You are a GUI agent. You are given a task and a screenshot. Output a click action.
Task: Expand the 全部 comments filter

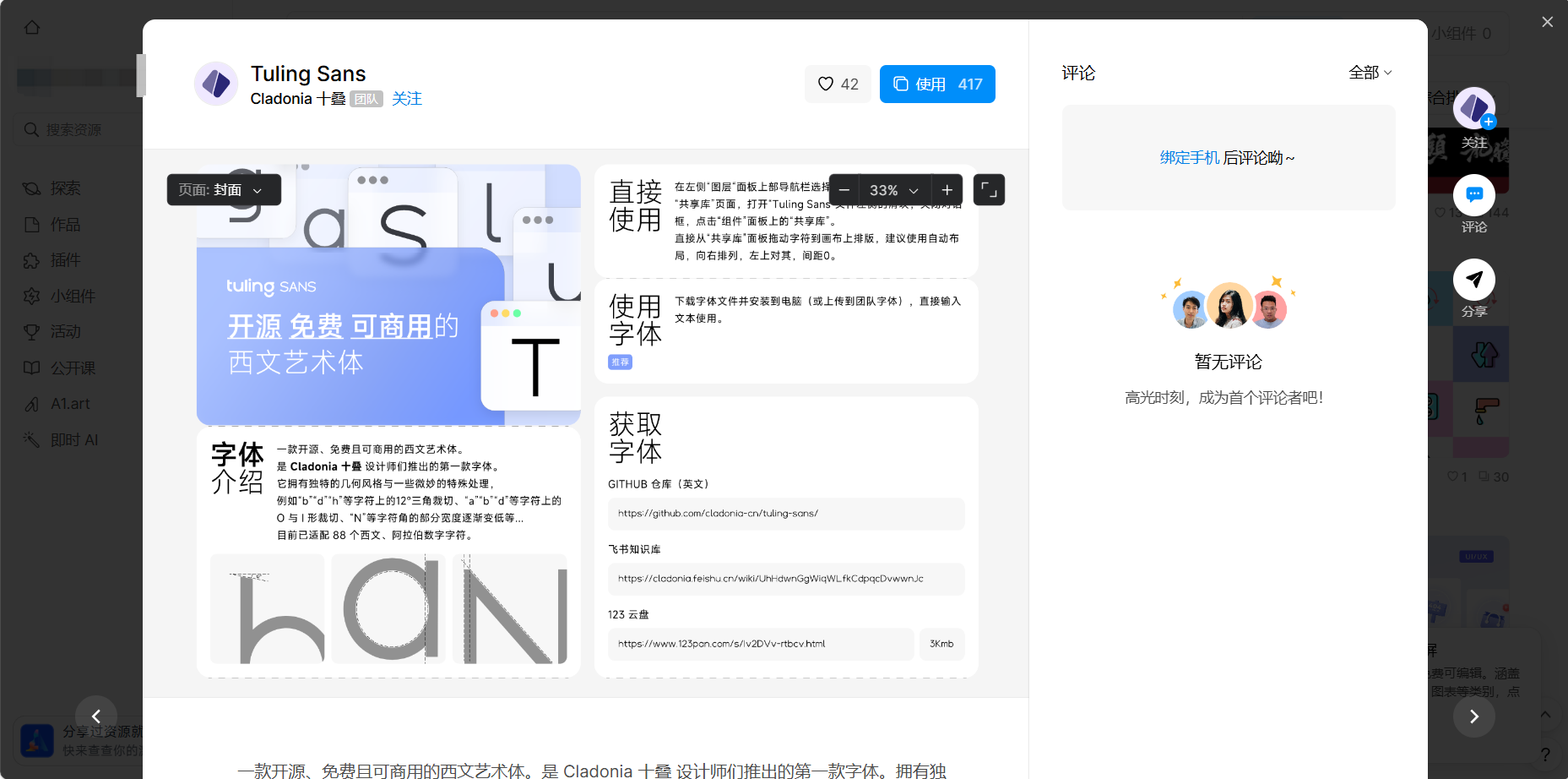tap(1370, 73)
